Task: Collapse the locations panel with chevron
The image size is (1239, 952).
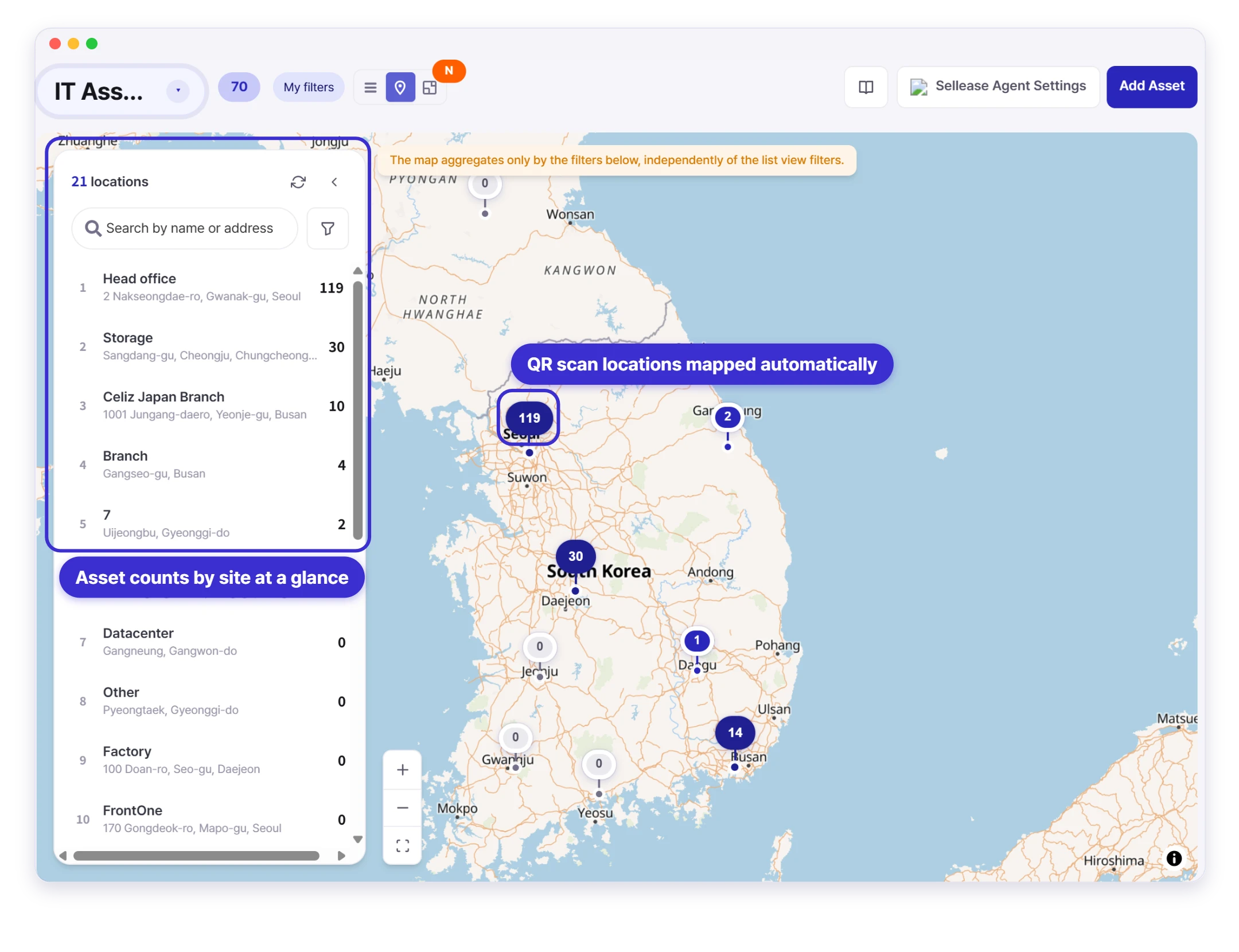Action: (334, 182)
